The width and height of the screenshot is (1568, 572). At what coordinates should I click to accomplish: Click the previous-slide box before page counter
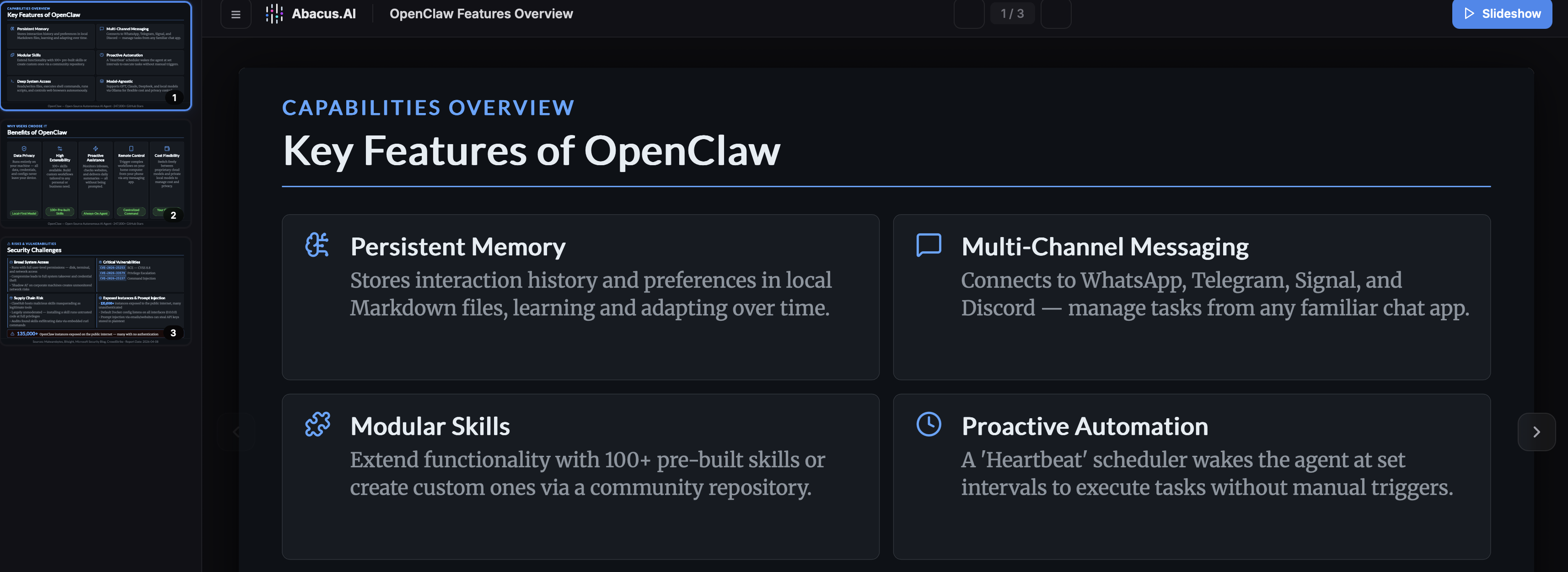(968, 13)
